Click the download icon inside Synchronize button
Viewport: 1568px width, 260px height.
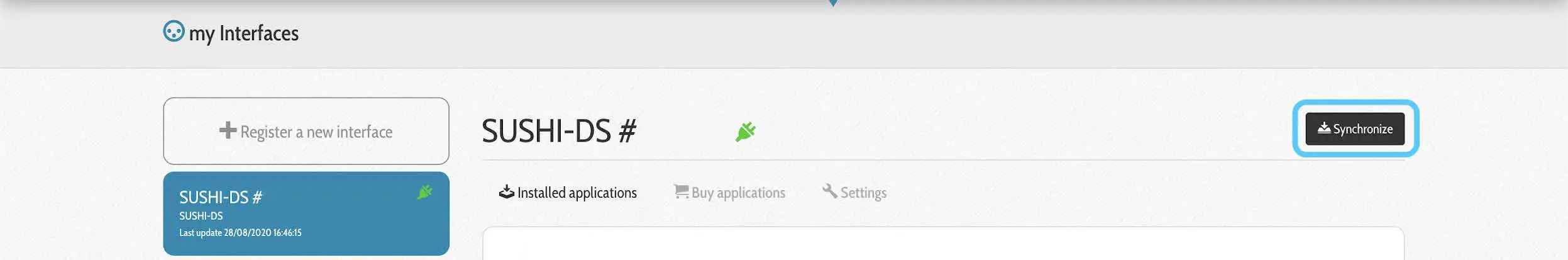(x=1324, y=128)
